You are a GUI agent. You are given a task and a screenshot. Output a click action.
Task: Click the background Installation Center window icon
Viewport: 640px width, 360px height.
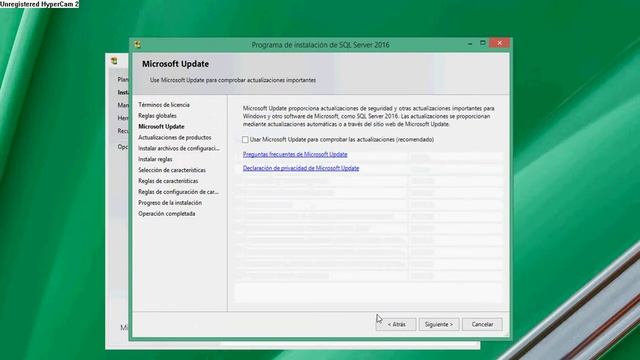tap(114, 61)
